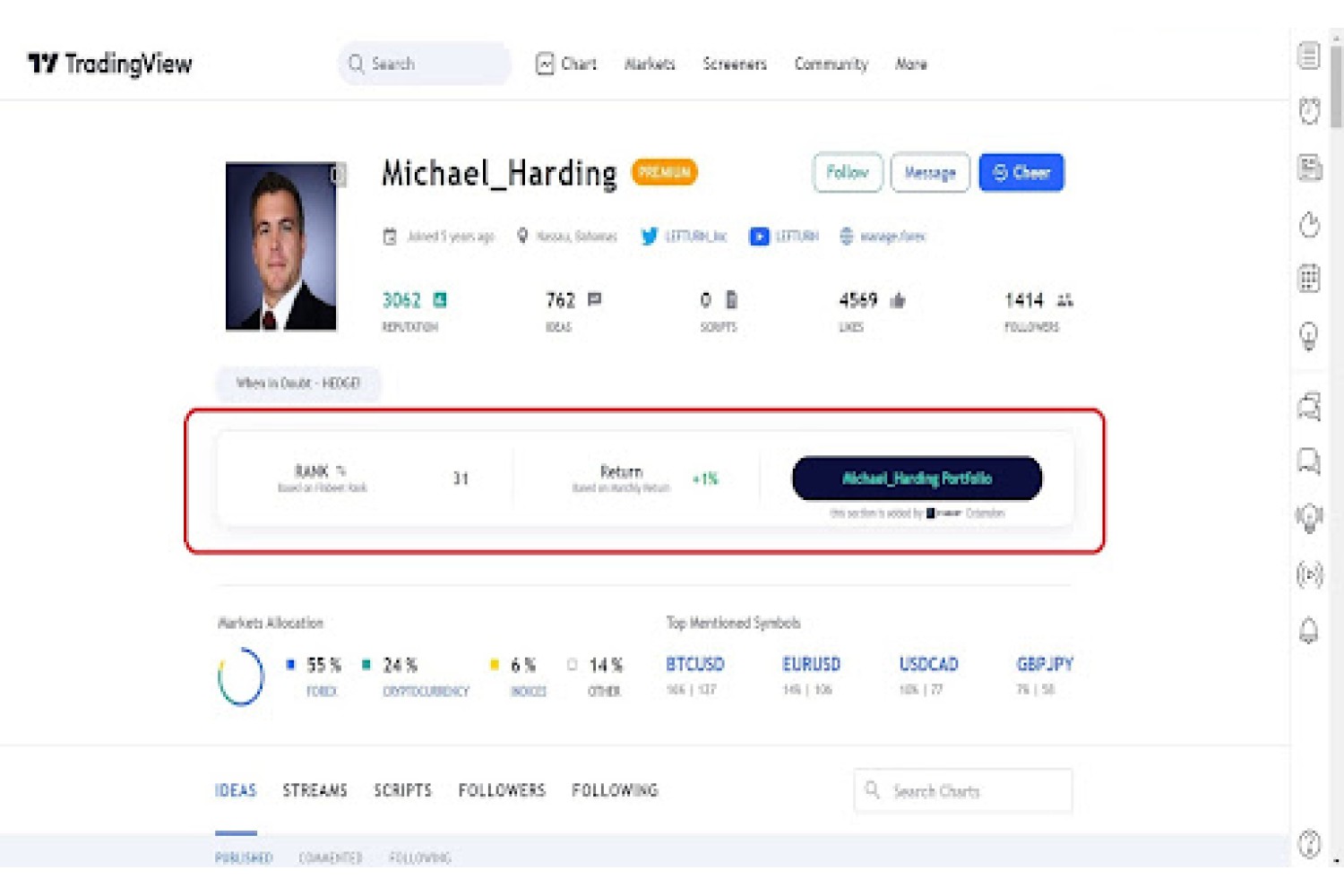Open public chats double-bubble icon
Screen dimensions: 1344x896
tap(1309, 406)
